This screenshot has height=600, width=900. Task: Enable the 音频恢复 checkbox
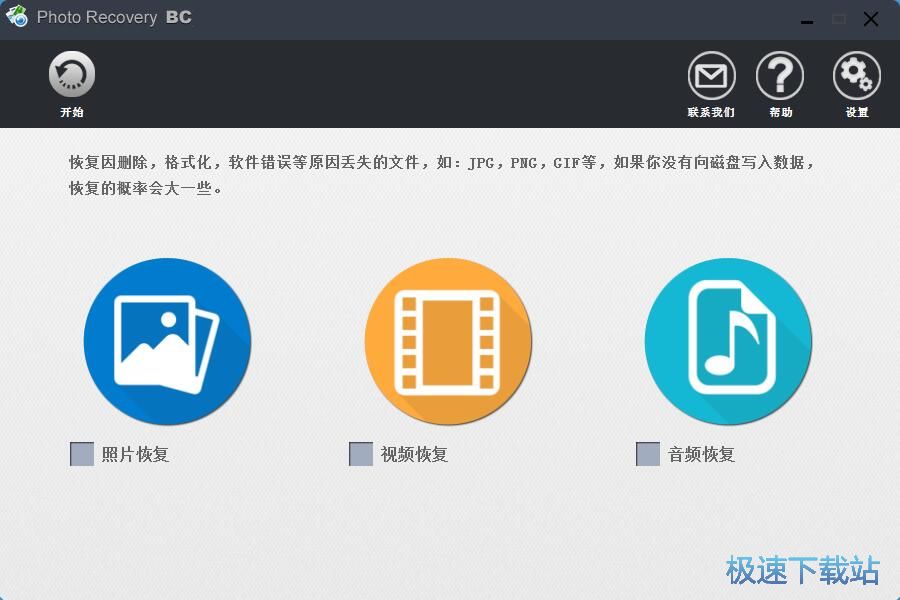pos(648,454)
